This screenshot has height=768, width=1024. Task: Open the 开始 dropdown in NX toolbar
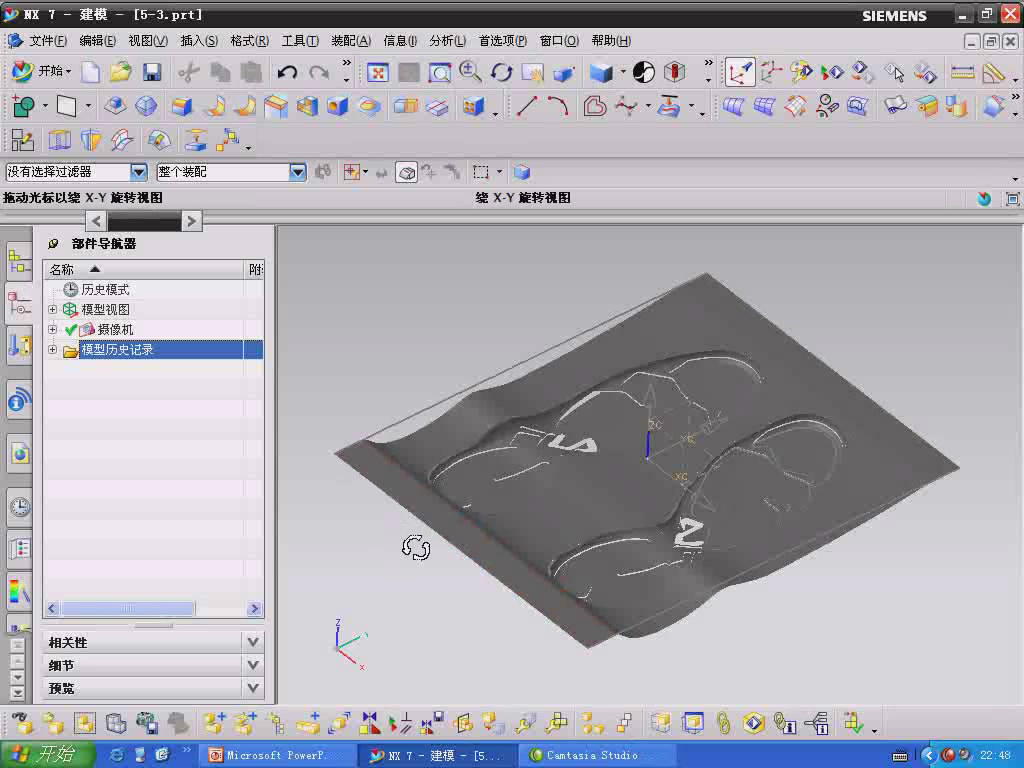[x=42, y=71]
